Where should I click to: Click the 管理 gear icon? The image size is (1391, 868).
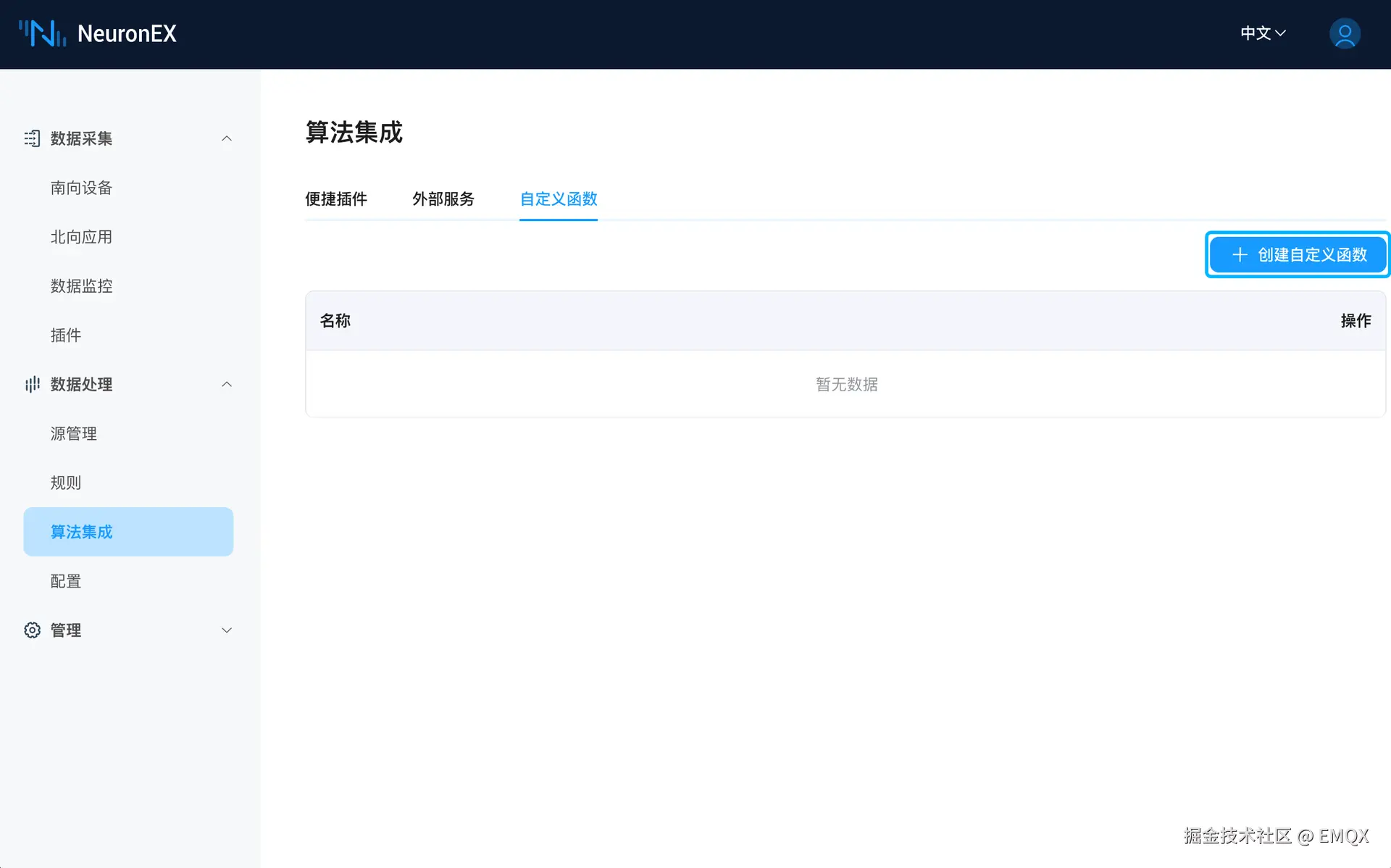click(x=32, y=630)
